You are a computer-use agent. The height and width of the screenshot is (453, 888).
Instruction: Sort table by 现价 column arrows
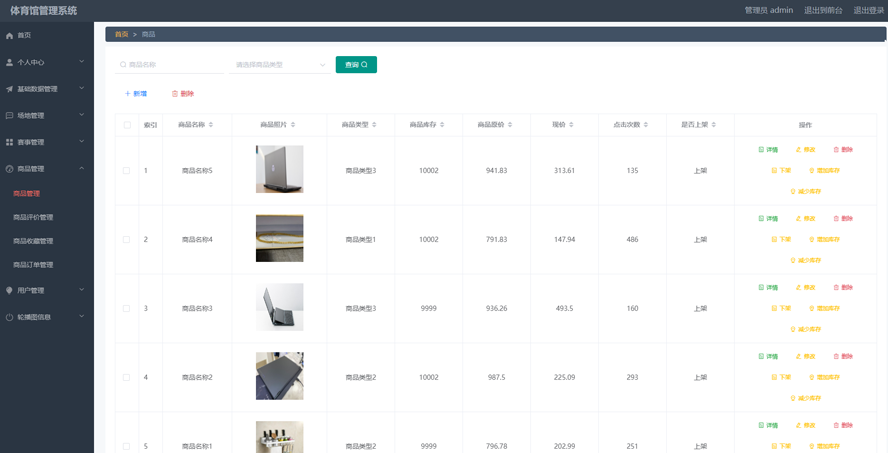tap(571, 125)
